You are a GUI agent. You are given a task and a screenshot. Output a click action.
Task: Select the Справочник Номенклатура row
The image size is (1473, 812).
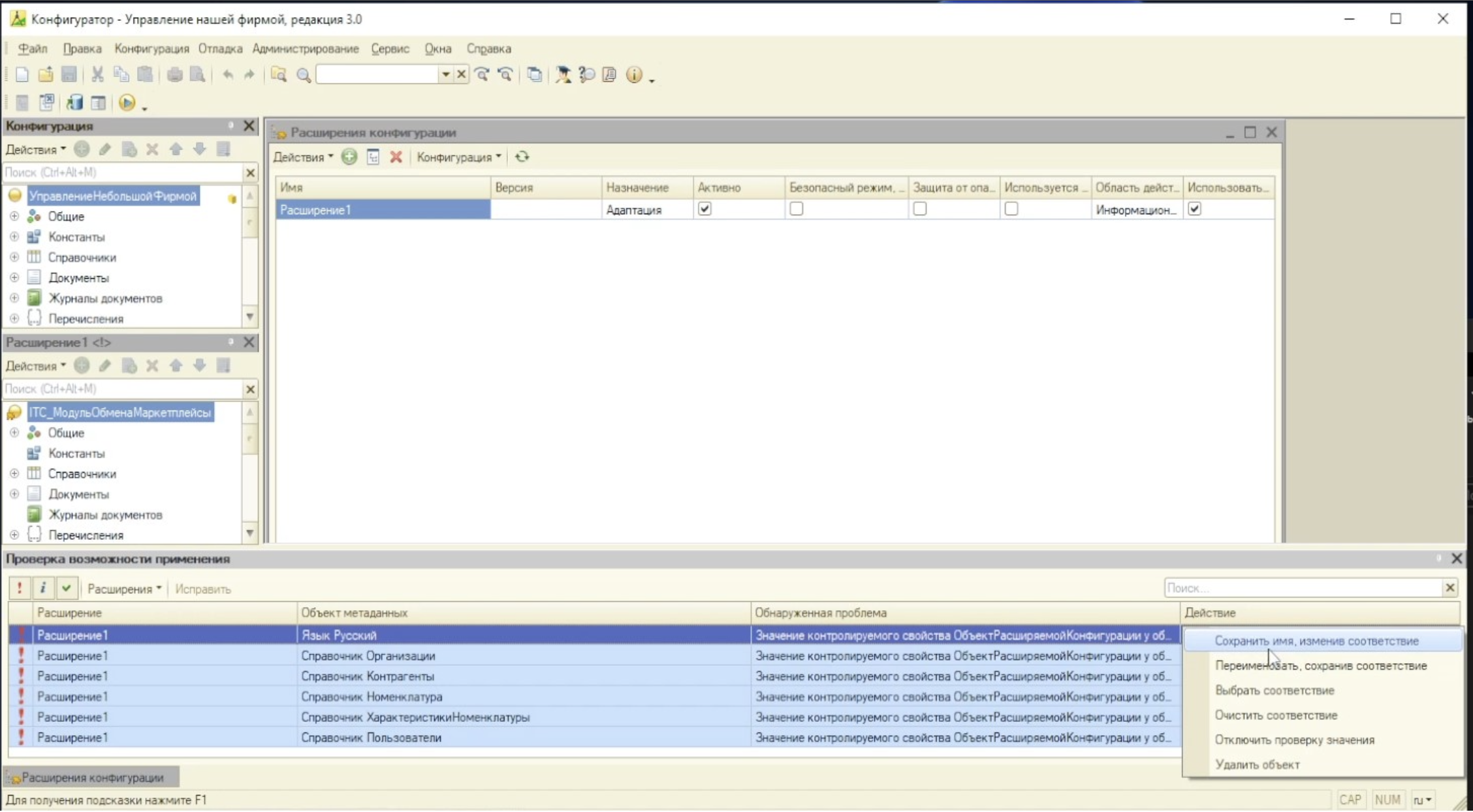coord(594,696)
